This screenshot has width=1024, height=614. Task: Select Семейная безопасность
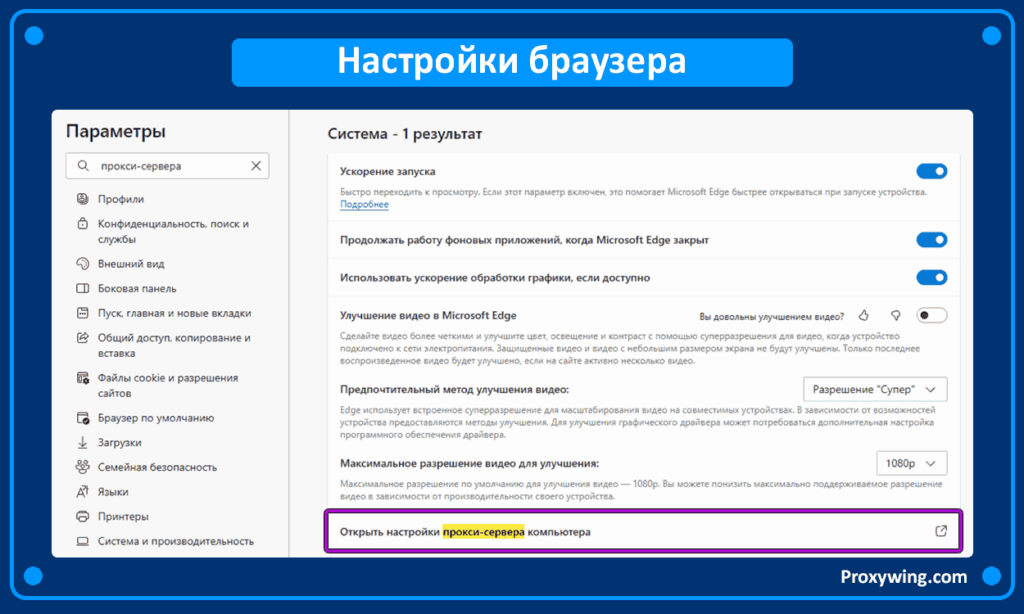[x=157, y=467]
